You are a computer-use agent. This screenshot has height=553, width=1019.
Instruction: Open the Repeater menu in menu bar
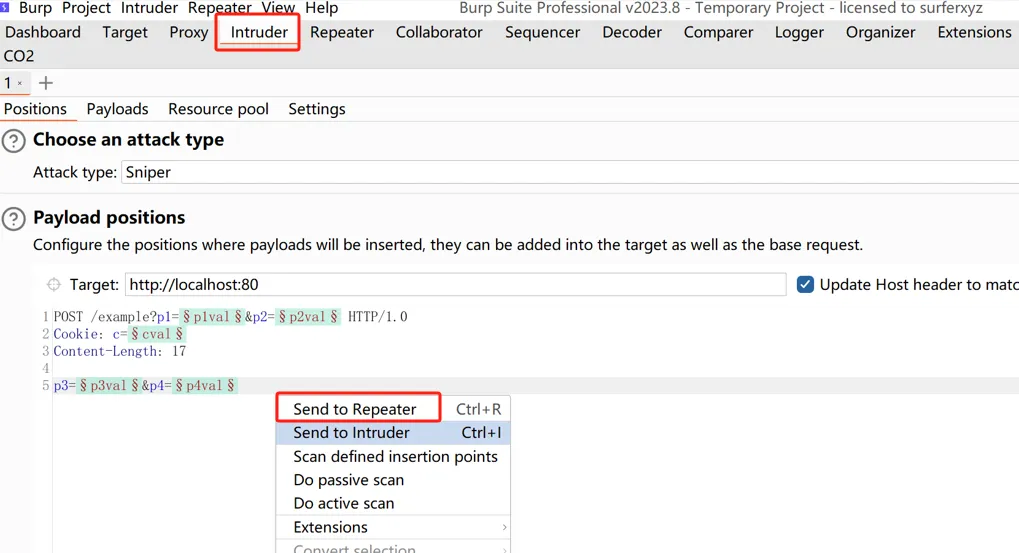coord(220,8)
